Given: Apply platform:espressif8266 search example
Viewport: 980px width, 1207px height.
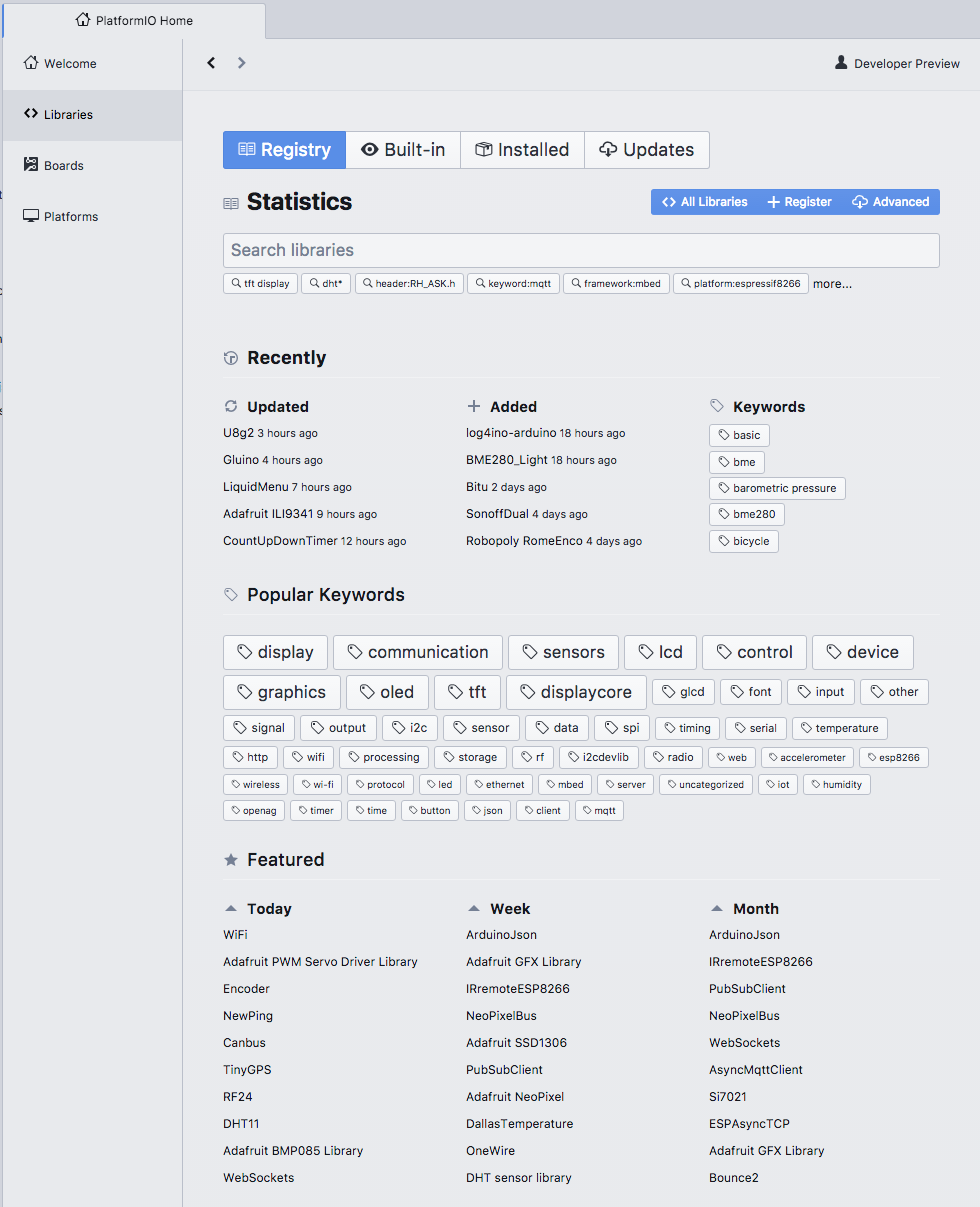Looking at the screenshot, I should 741,284.
